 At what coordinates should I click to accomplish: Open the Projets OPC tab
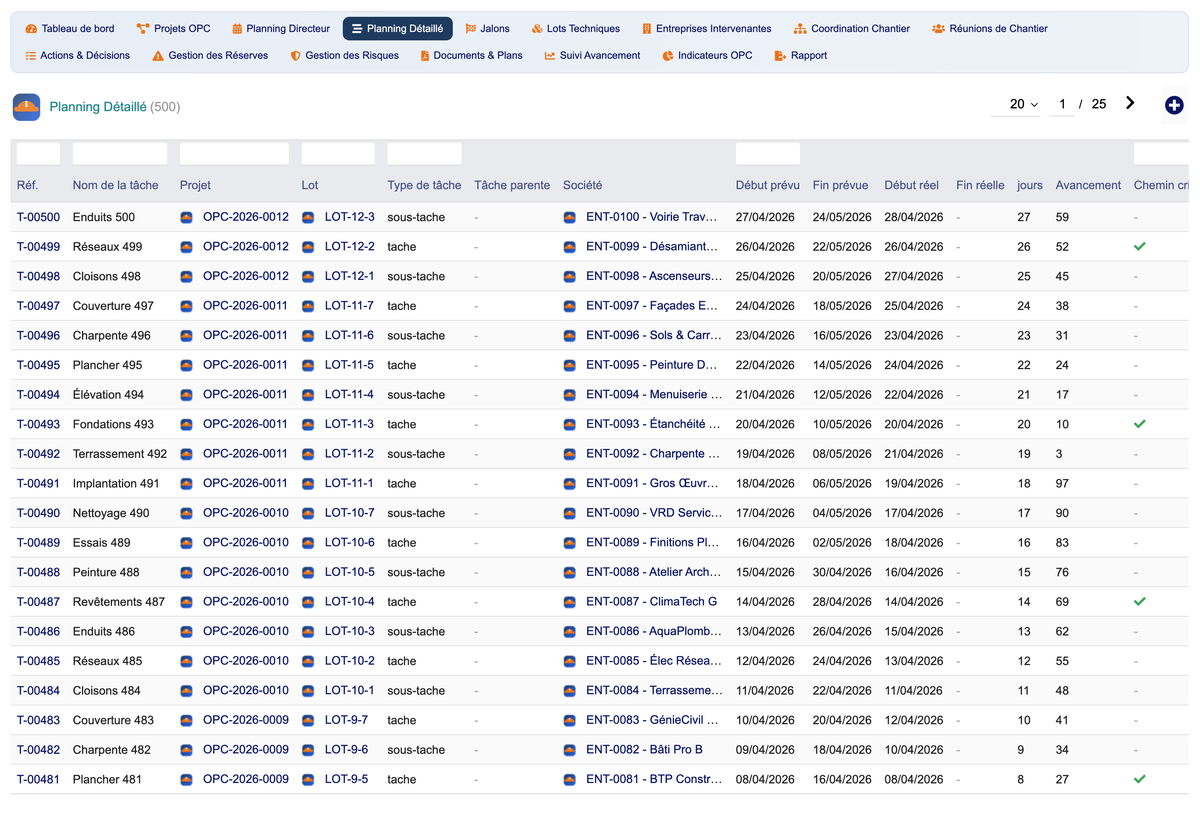174,29
